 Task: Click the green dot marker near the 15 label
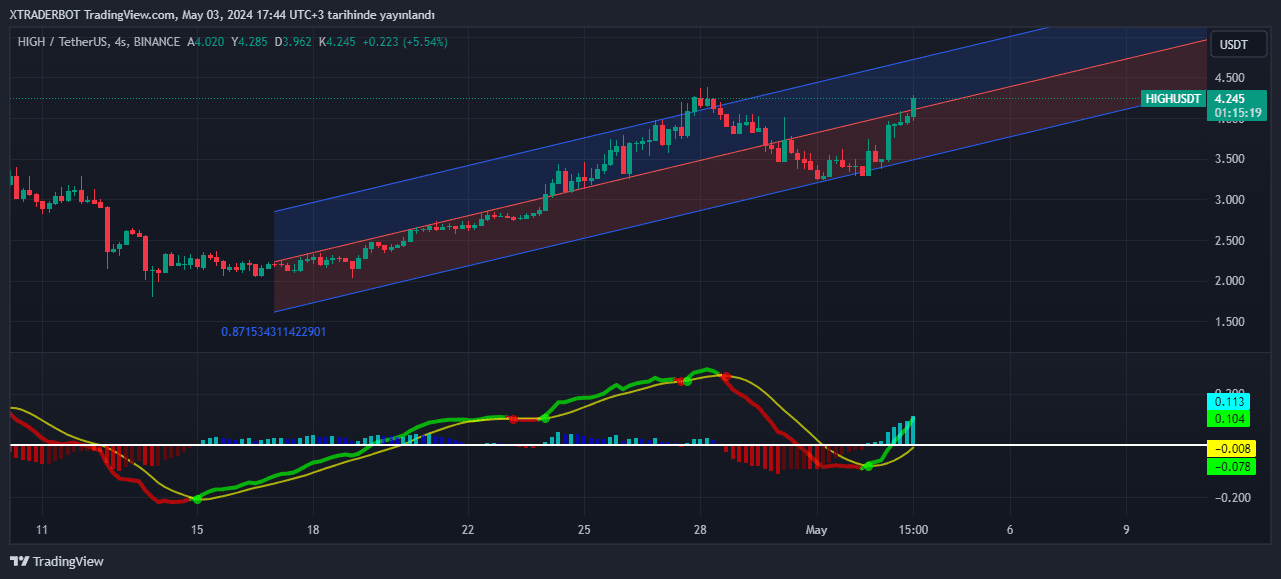[196, 499]
